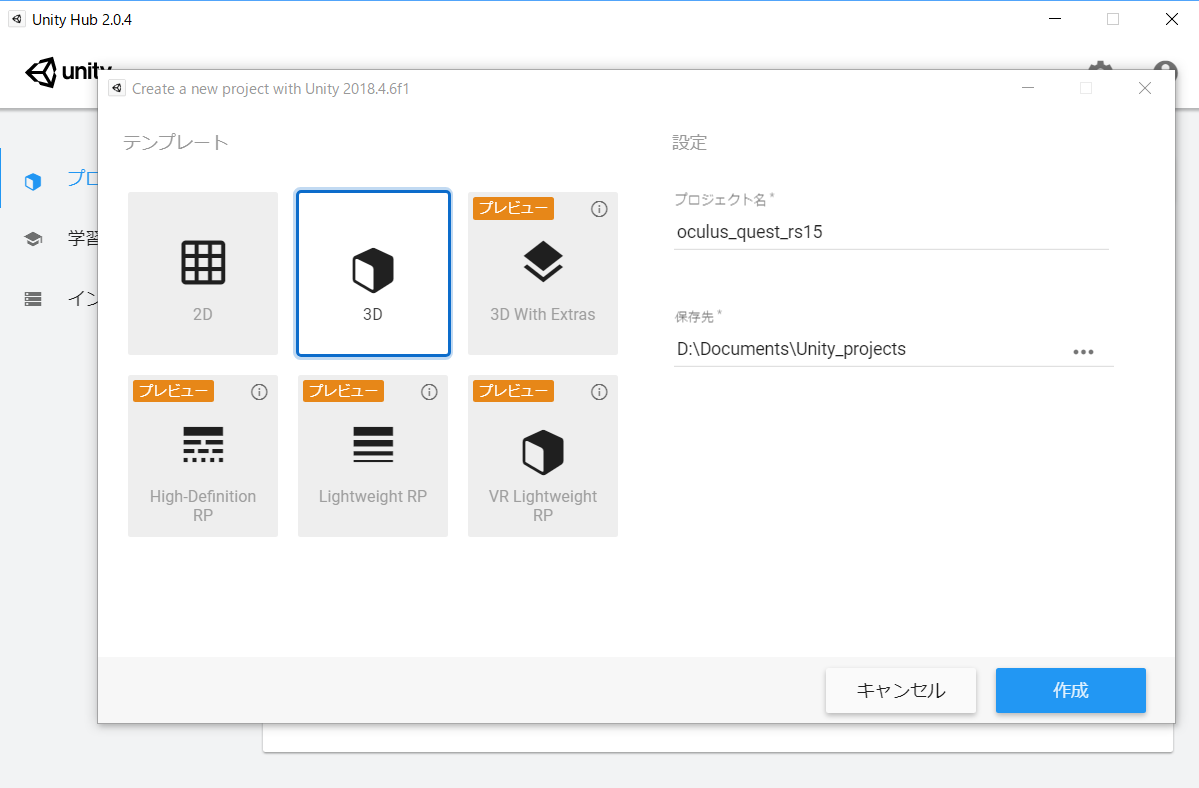Open Projects section cube icon in Hub sidebar
The image size is (1199, 788).
pos(33,181)
